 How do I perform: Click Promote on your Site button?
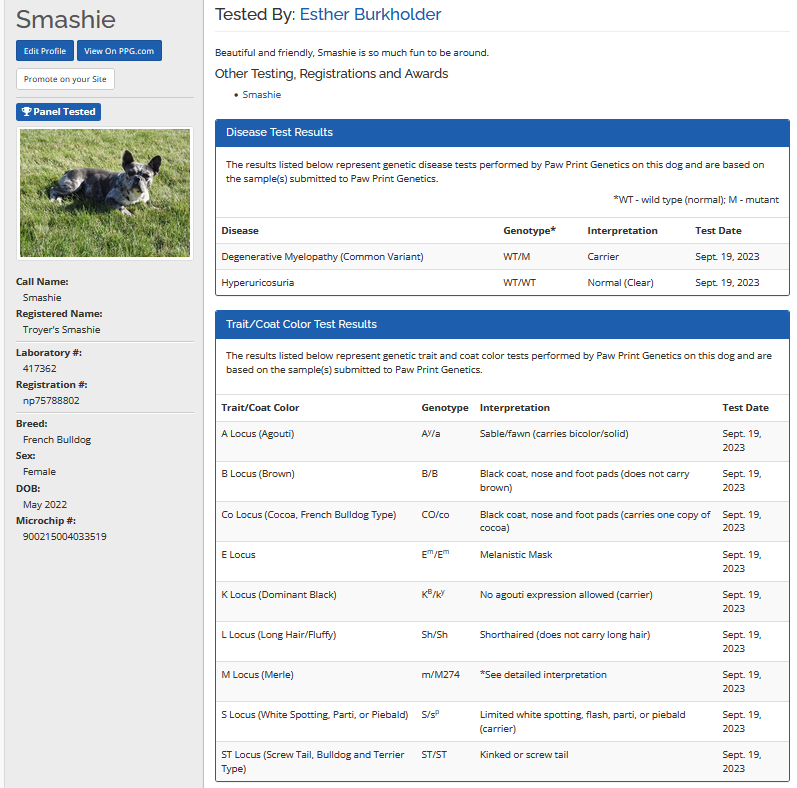pyautogui.click(x=66, y=79)
